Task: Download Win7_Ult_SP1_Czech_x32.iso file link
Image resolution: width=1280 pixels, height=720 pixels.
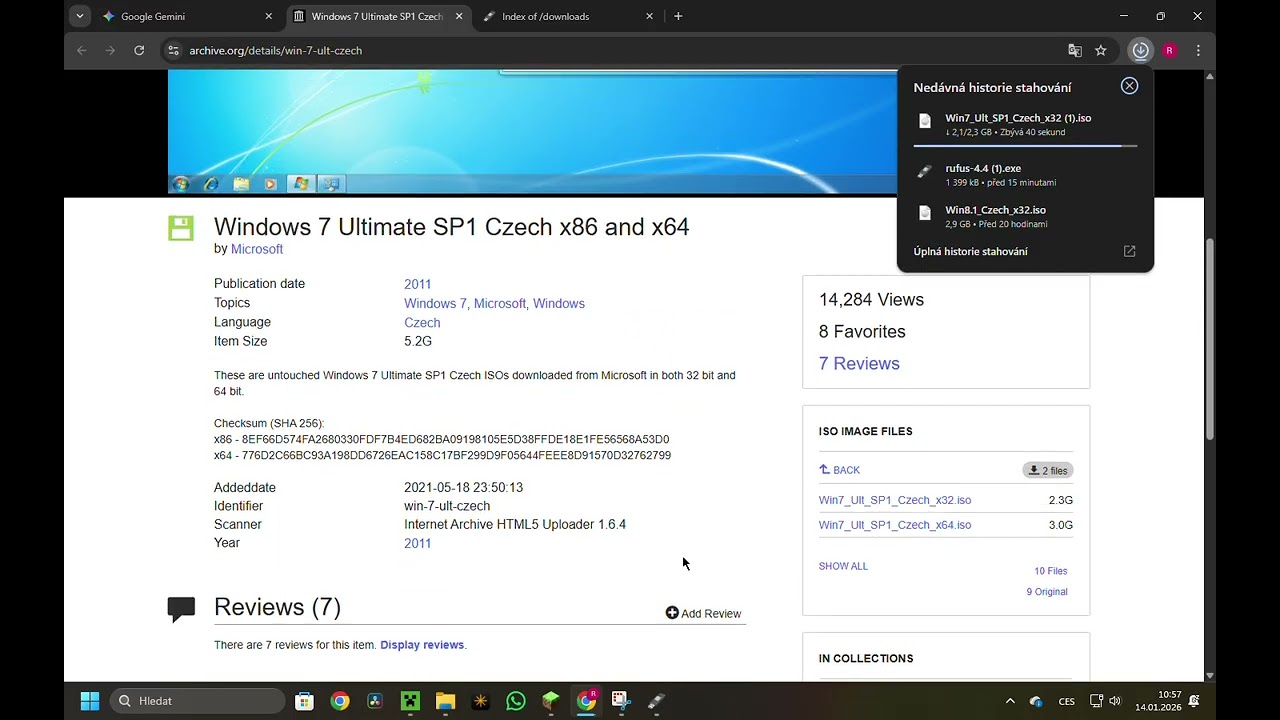Action: pos(895,500)
